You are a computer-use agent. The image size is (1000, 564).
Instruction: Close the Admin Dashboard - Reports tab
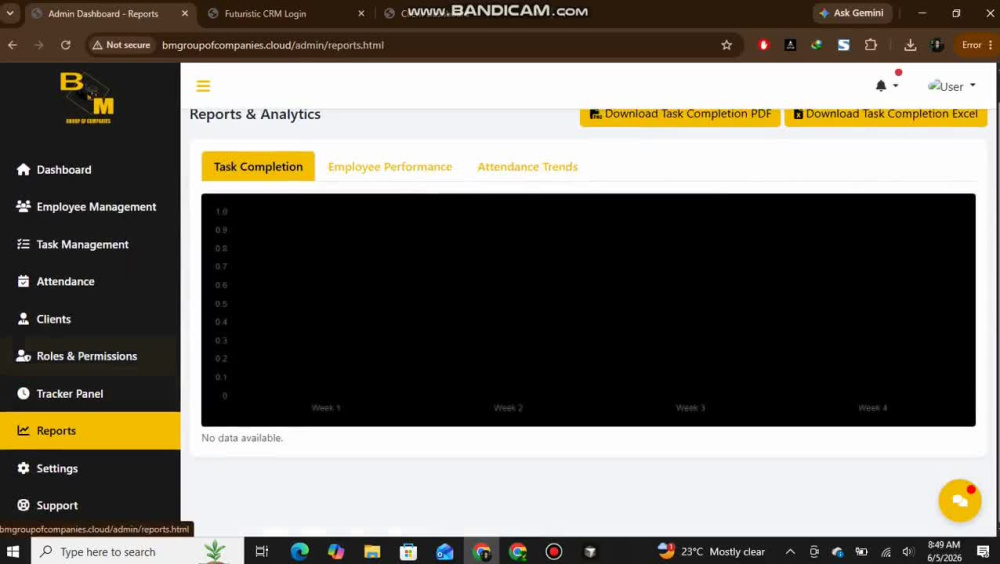click(185, 13)
